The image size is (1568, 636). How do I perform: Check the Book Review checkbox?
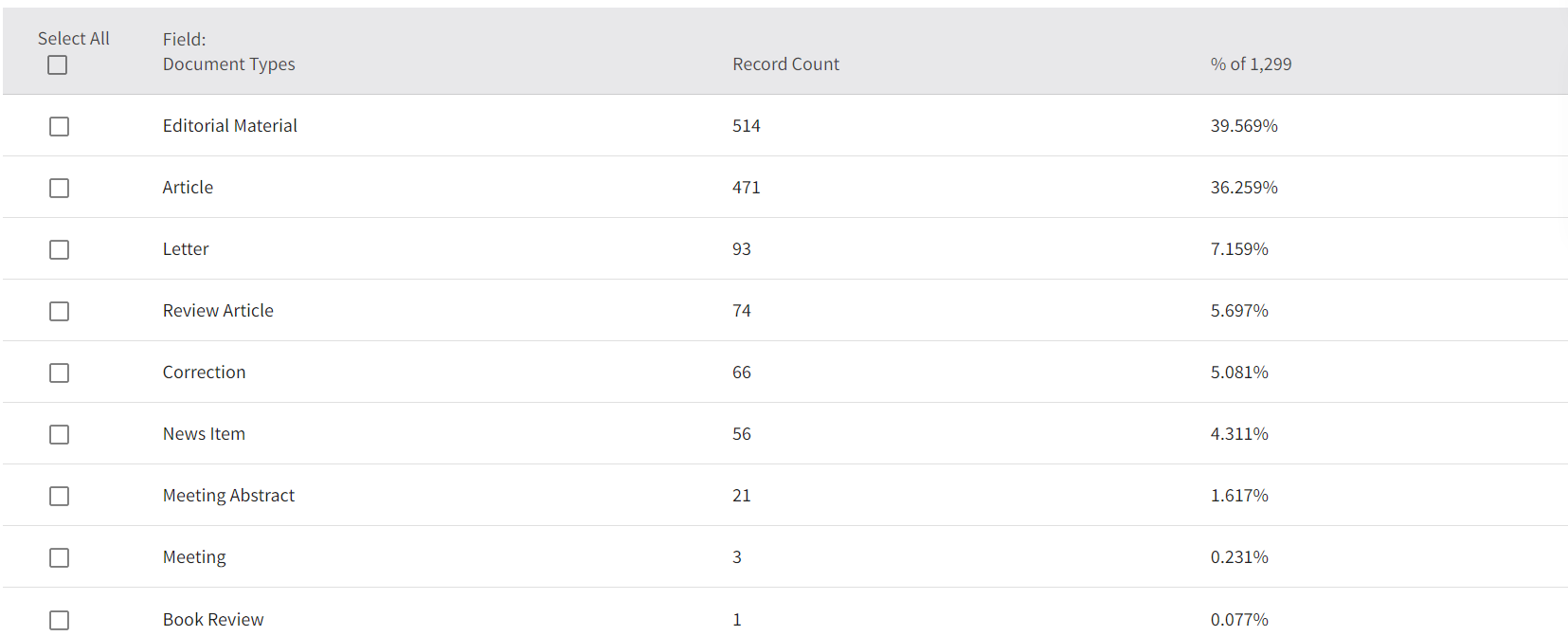(59, 620)
